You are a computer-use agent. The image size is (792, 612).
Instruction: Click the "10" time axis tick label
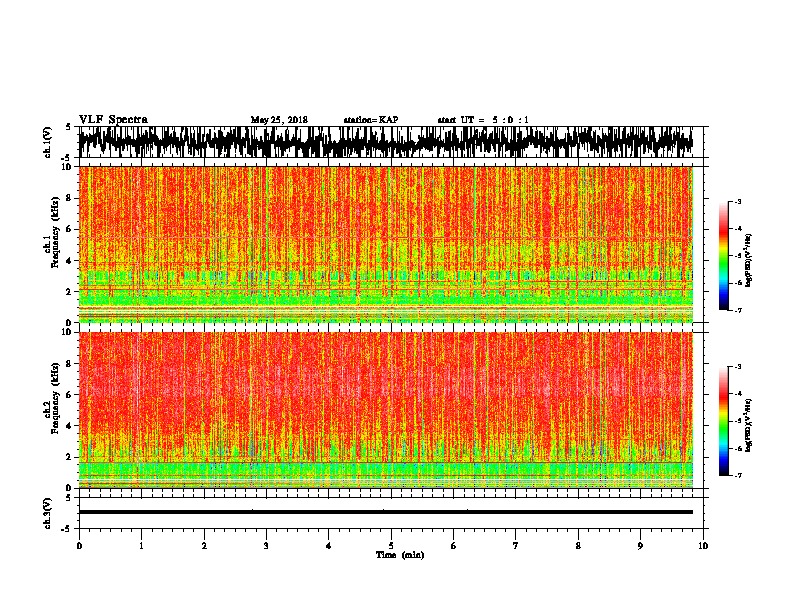[703, 546]
